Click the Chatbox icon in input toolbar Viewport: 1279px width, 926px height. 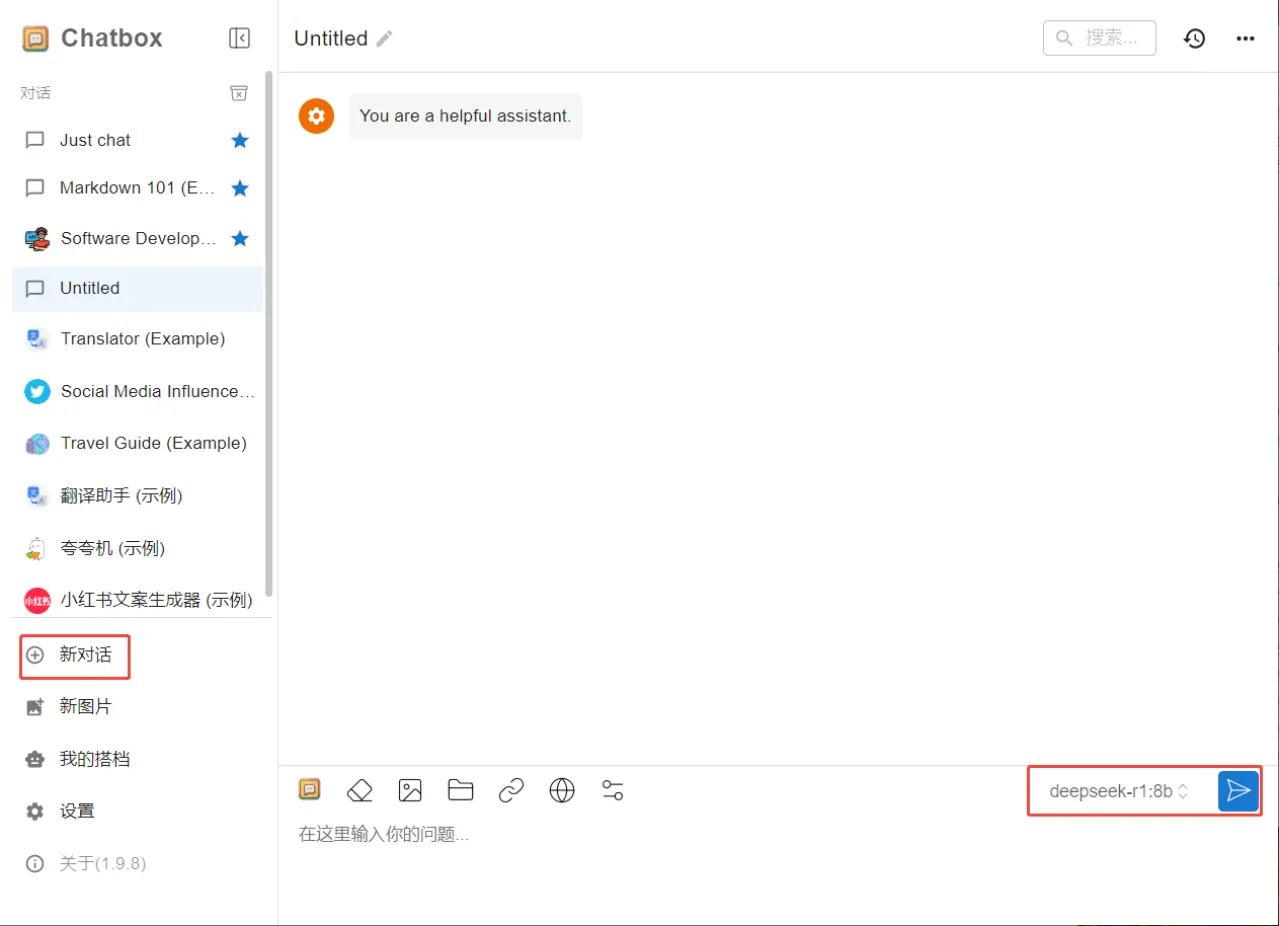coord(309,789)
